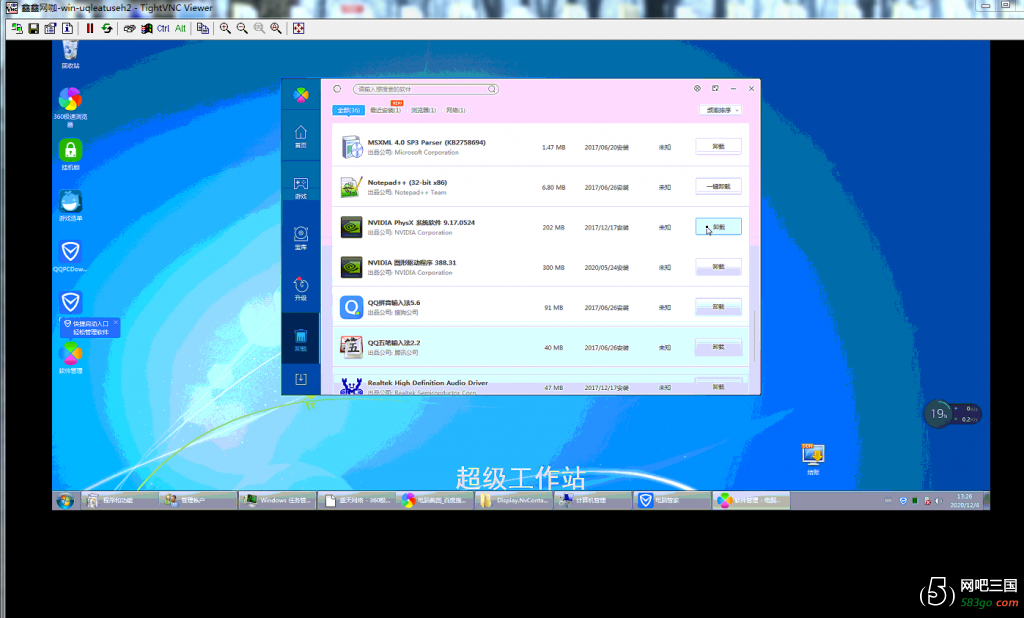
Task: Click the software list vertical scrollbar
Action: 754,336
